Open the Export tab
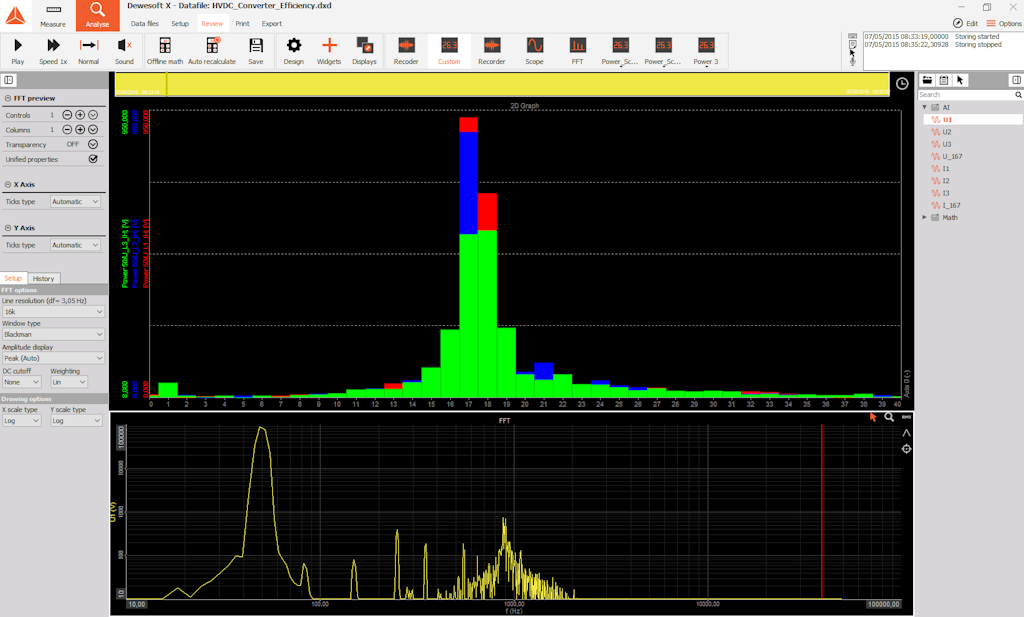The height and width of the screenshot is (617, 1024). (272, 24)
